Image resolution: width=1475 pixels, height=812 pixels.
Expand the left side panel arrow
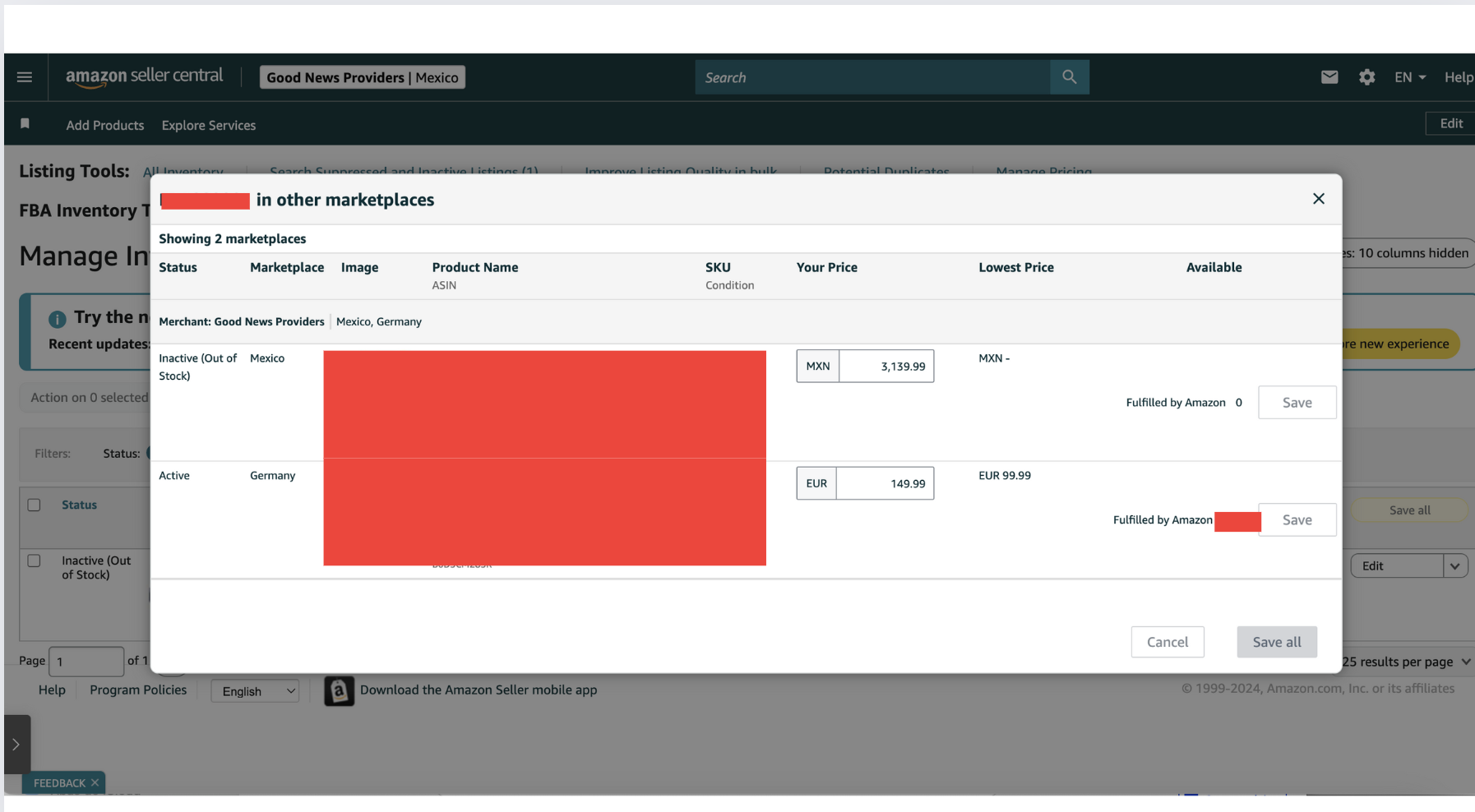pos(16,745)
